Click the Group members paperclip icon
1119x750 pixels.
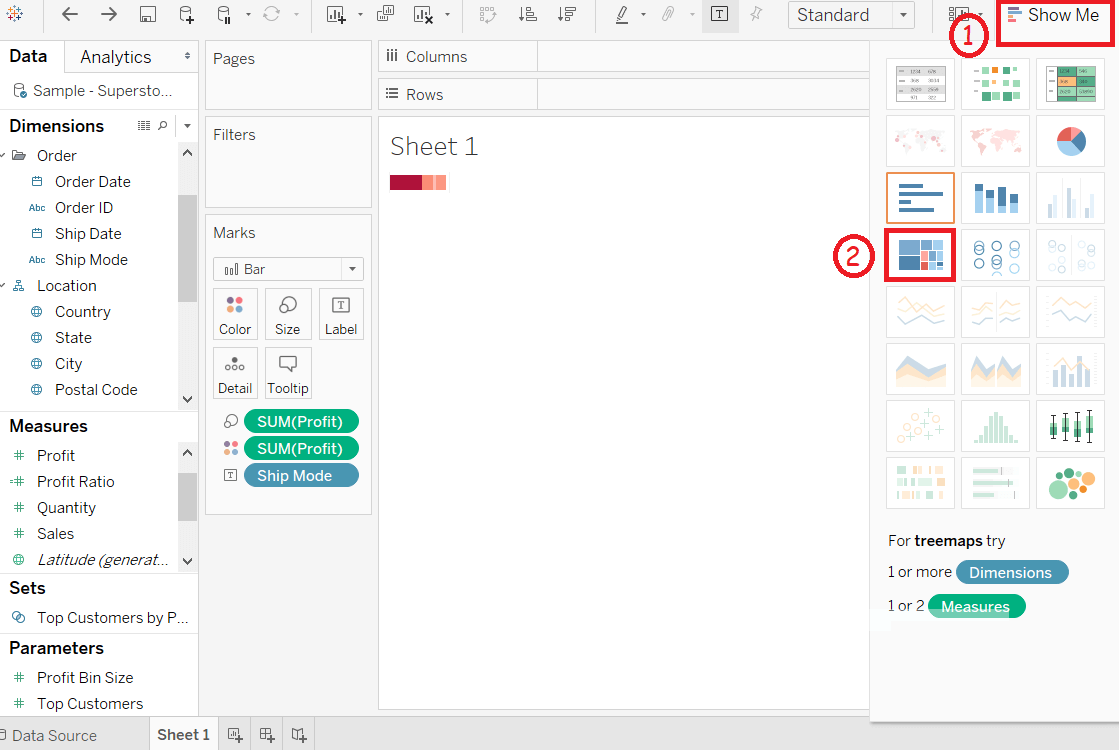point(668,14)
